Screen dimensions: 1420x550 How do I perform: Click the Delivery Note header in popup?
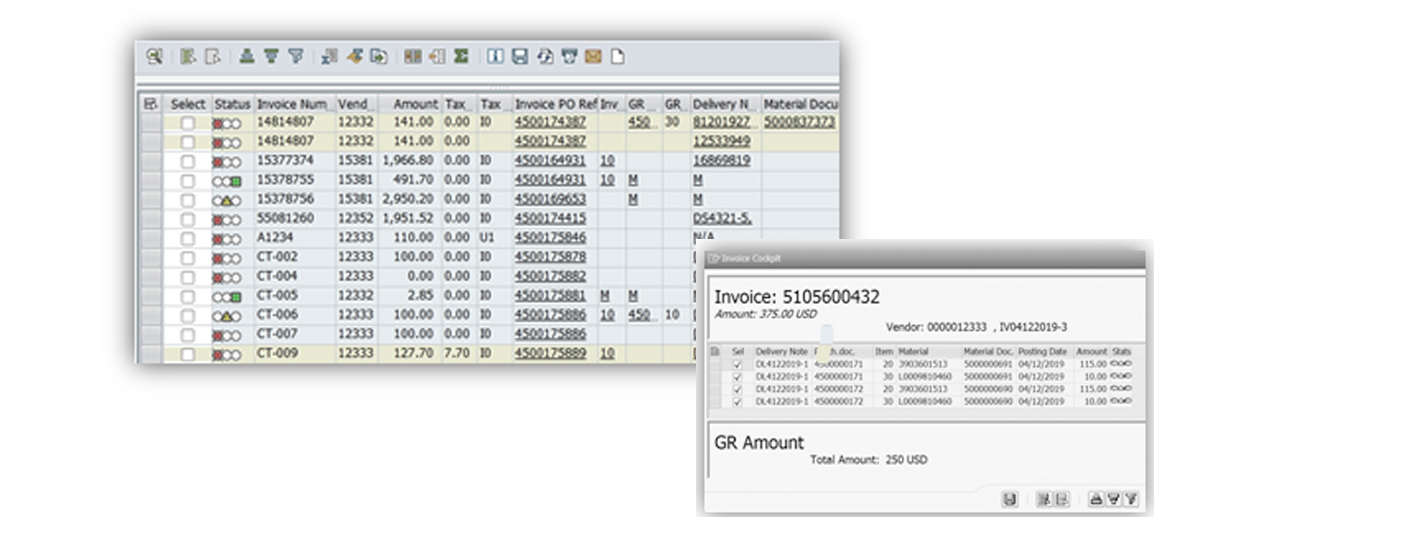point(782,352)
